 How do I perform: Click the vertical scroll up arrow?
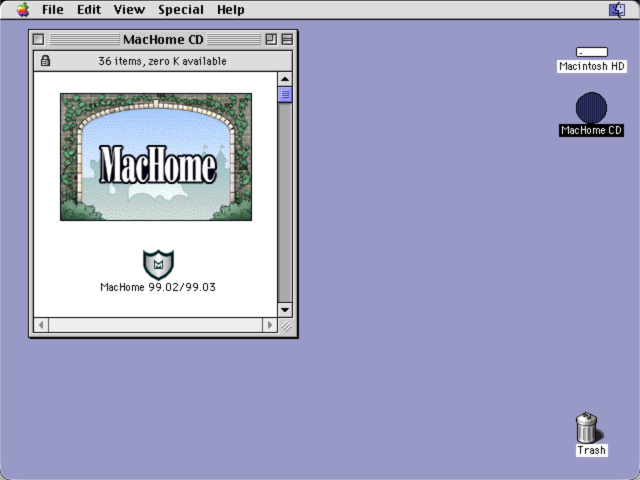(x=285, y=79)
